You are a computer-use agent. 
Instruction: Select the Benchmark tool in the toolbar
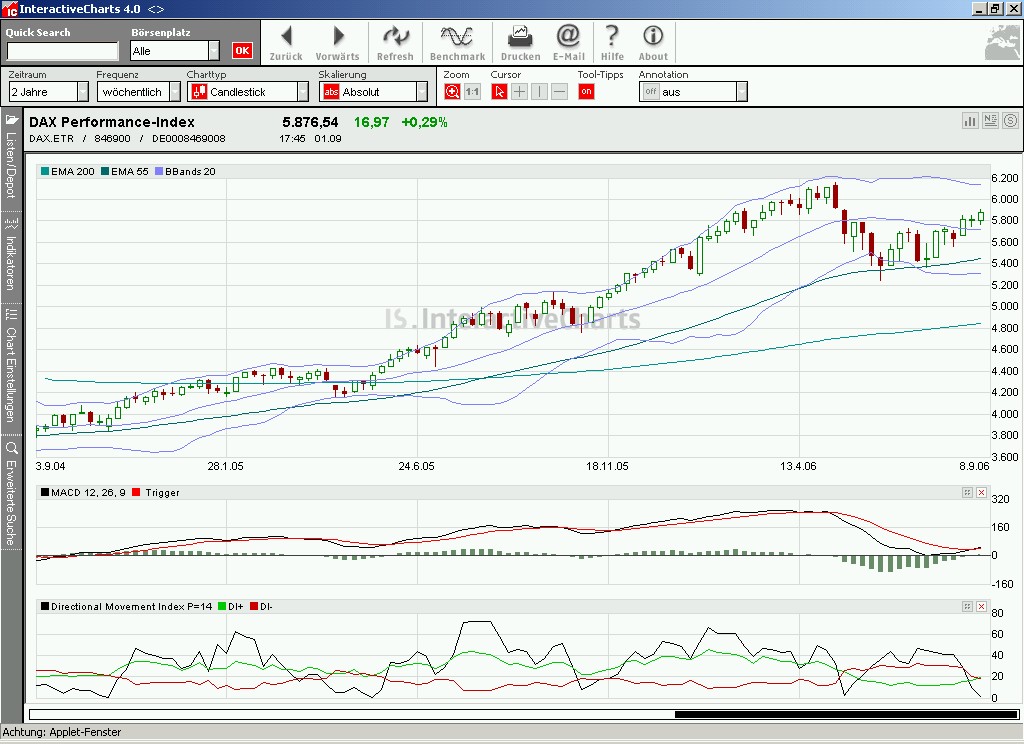[x=457, y=42]
